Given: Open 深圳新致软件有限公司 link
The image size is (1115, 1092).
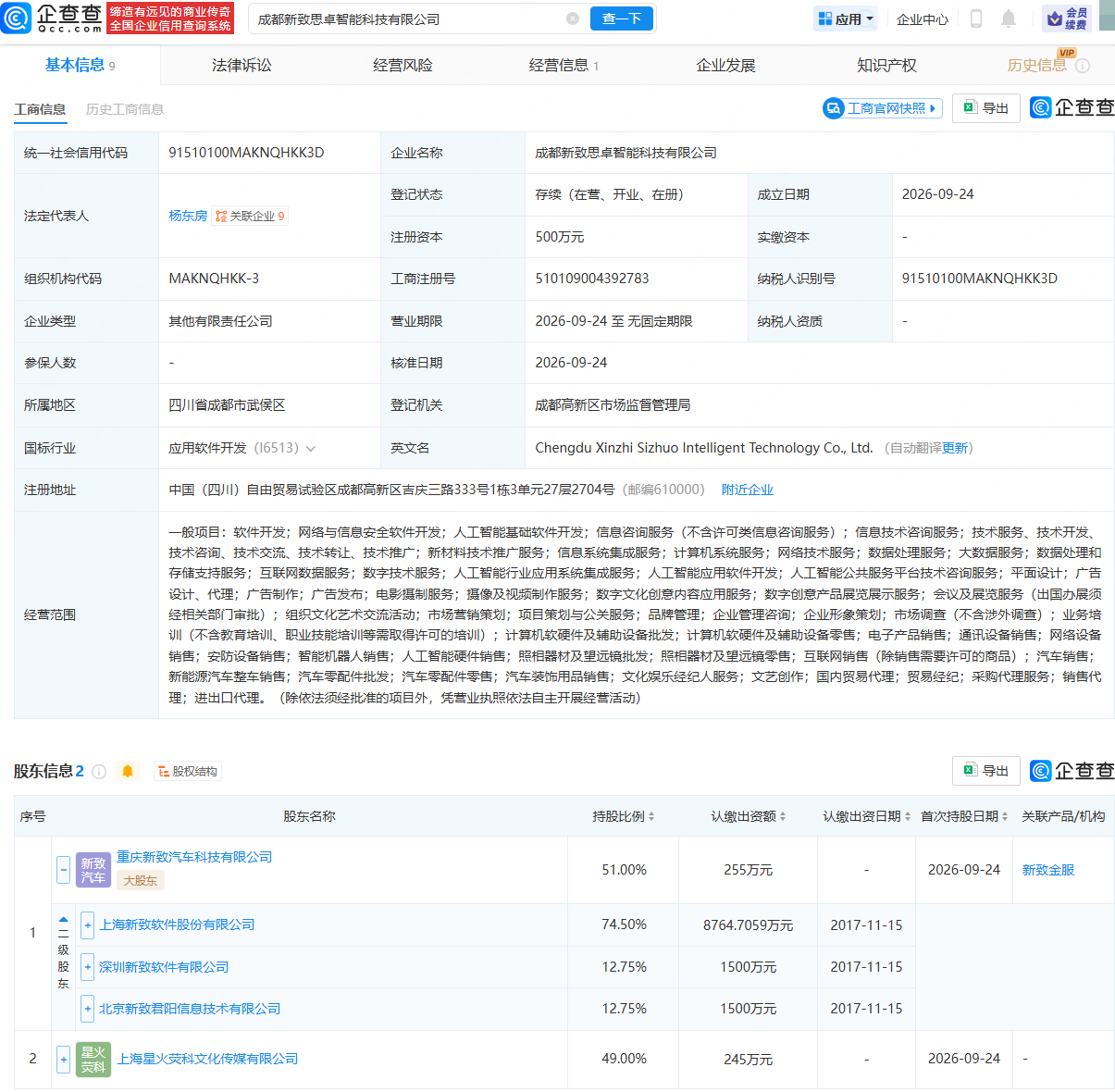Looking at the screenshot, I should pyautogui.click(x=164, y=967).
